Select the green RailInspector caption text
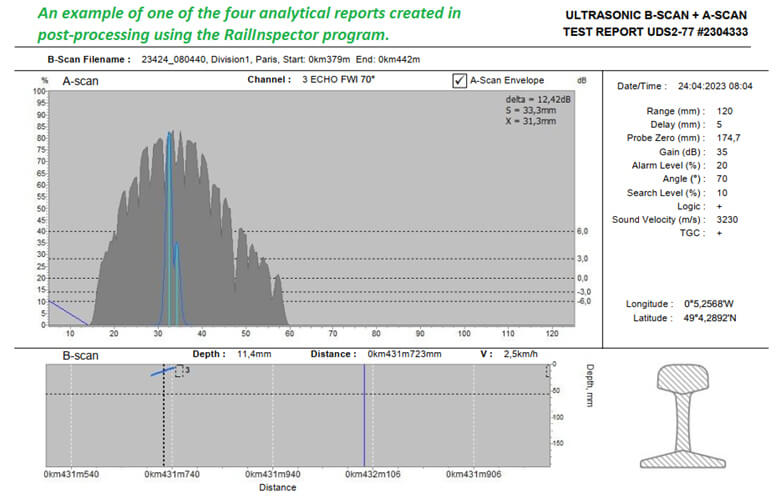This screenshot has height=504, width=776. pos(249,23)
